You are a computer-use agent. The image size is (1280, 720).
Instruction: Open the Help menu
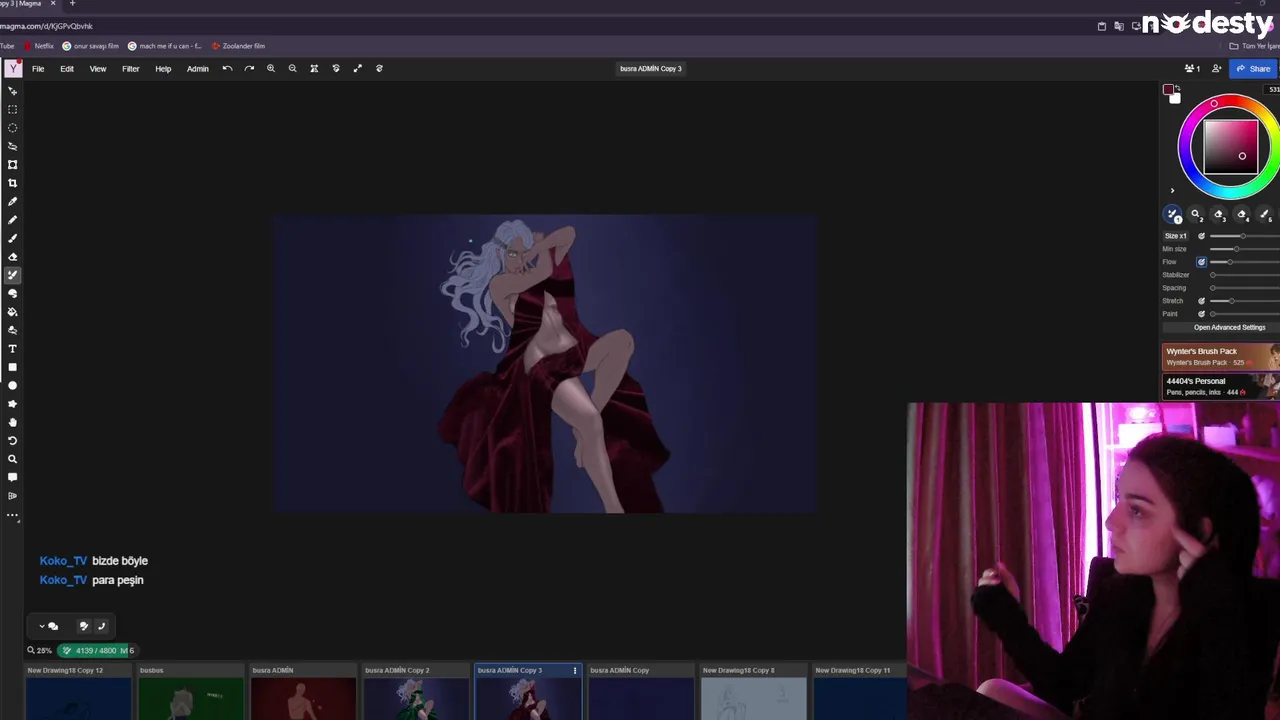[x=163, y=69]
